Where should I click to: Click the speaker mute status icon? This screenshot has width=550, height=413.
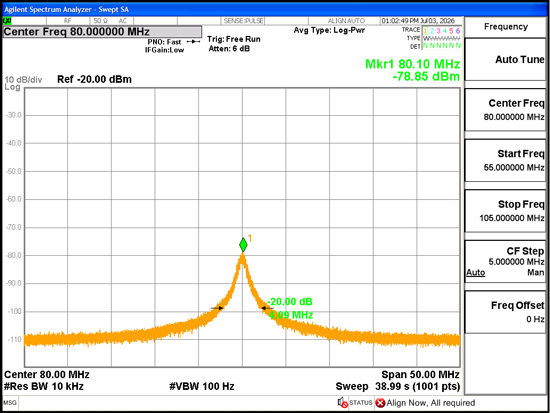(x=342, y=402)
